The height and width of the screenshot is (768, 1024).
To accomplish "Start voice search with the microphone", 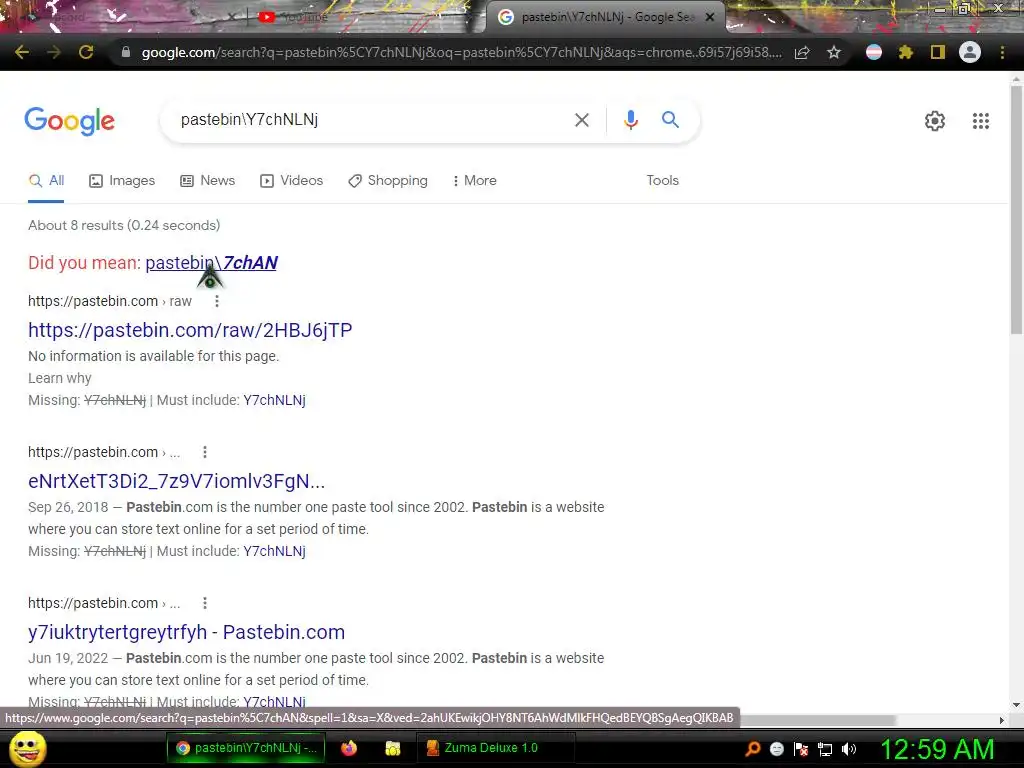I will pyautogui.click(x=630, y=120).
